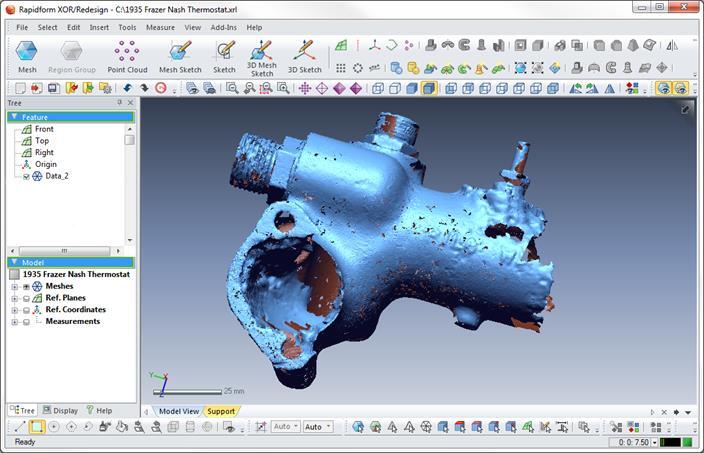Screen dimensions: 704x453
Task: Redo with the dark curved arrow
Action: pos(144,88)
